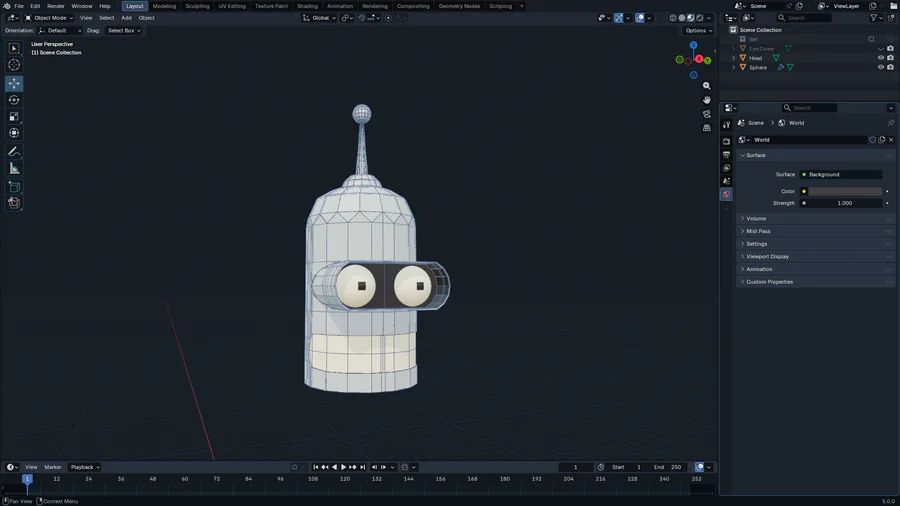Expand the Volume panel
Viewport: 900px width, 506px height.
[815, 219]
